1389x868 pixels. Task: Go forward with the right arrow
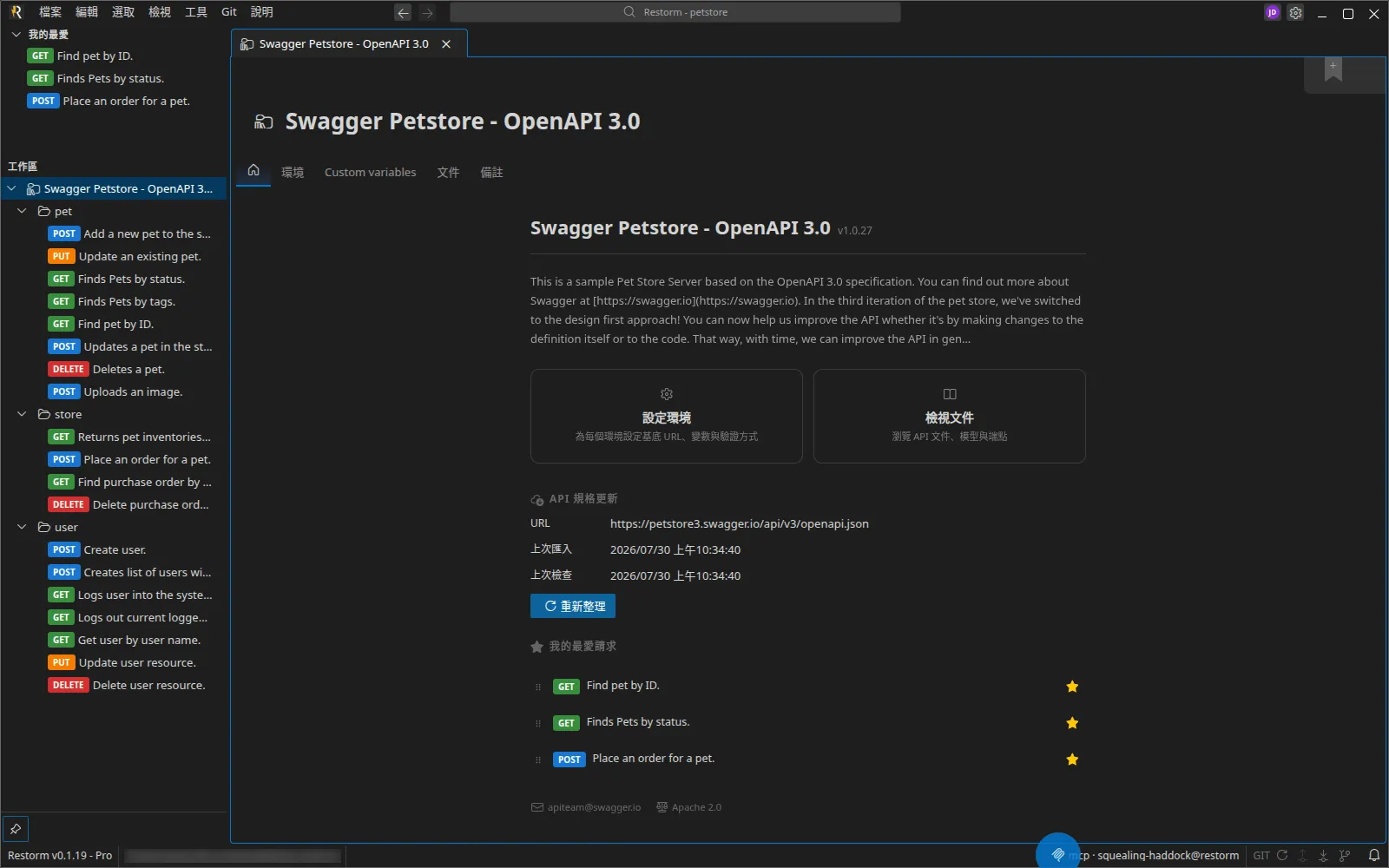pos(427,12)
